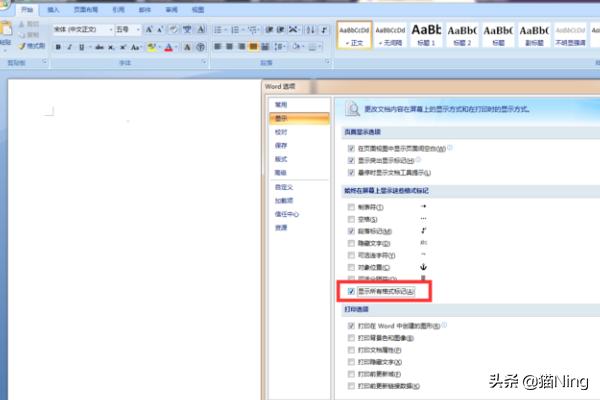The height and width of the screenshot is (400, 600).
Task: Click the Clear Formatting eraser icon
Action: tap(174, 29)
